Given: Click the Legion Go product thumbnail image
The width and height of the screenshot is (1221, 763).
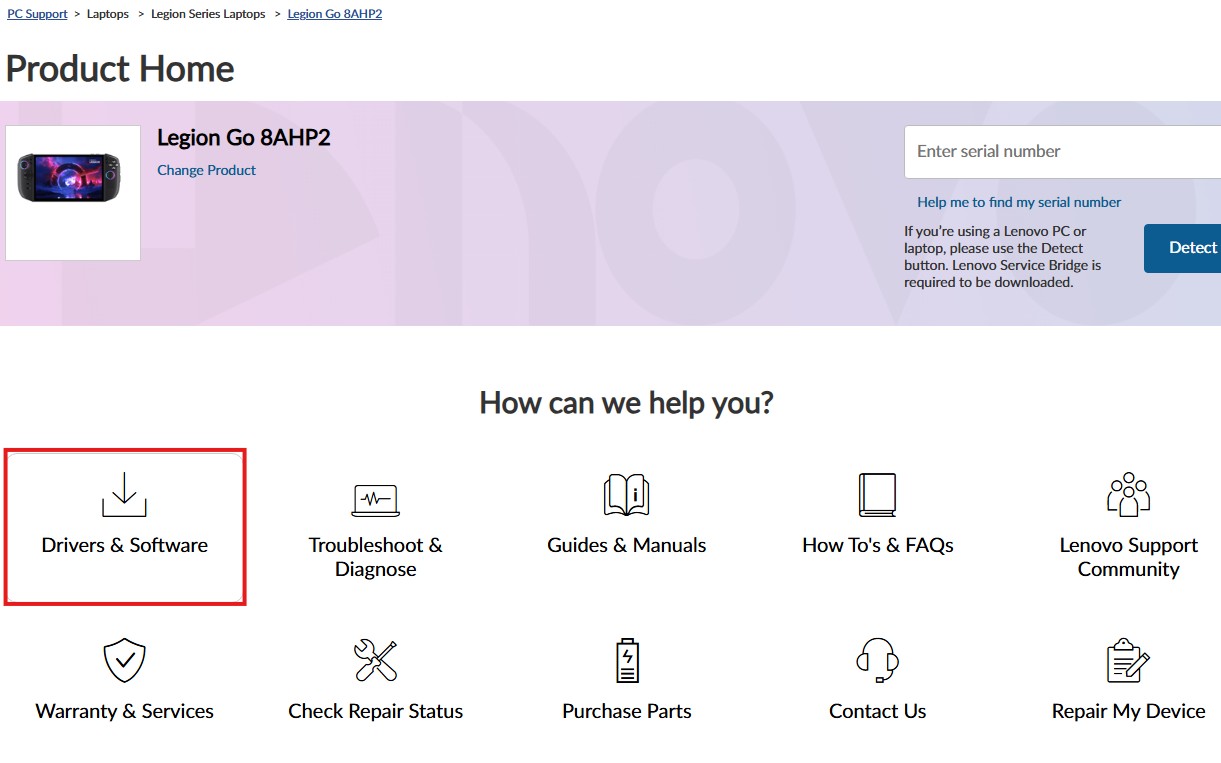Looking at the screenshot, I should [73, 193].
